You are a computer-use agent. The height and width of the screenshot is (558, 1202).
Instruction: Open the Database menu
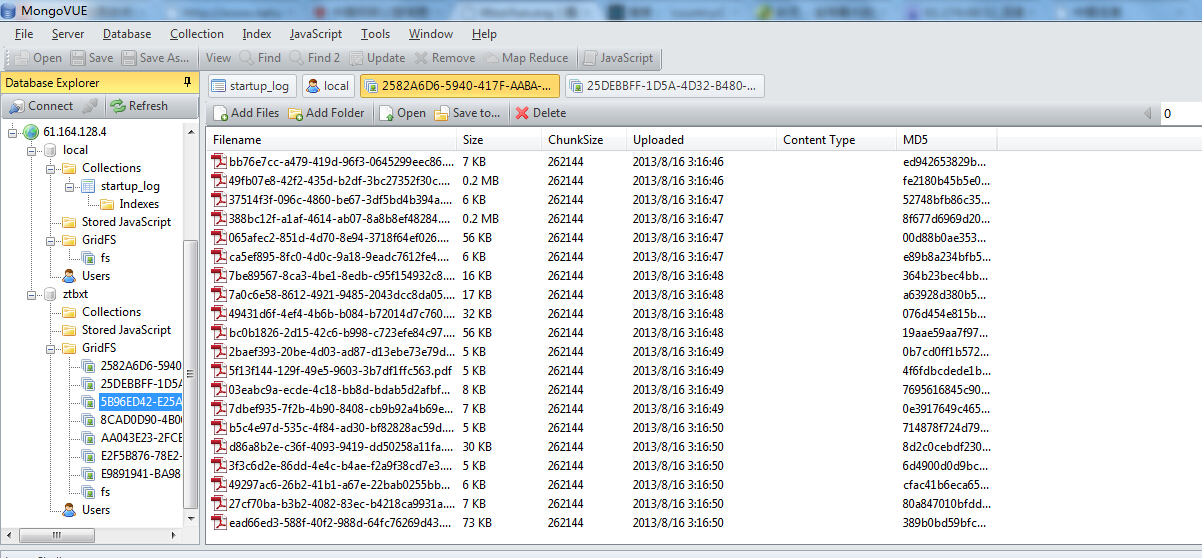pyautogui.click(x=127, y=34)
